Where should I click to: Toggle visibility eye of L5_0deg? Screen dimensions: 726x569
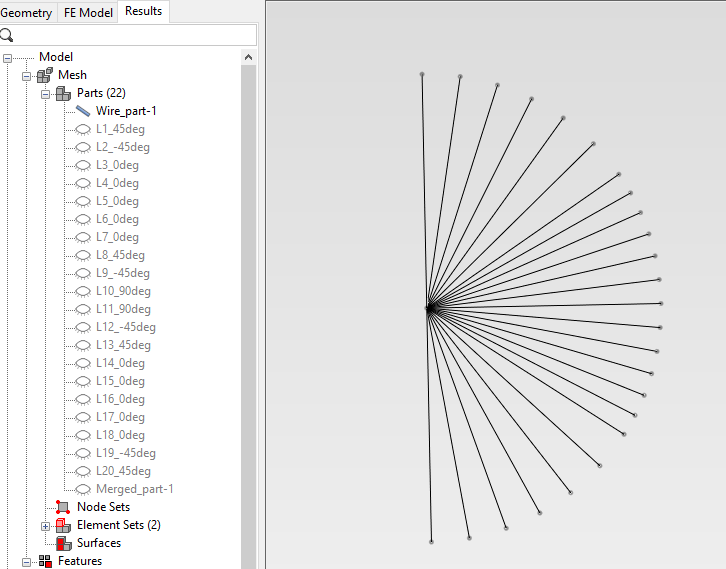(x=83, y=201)
